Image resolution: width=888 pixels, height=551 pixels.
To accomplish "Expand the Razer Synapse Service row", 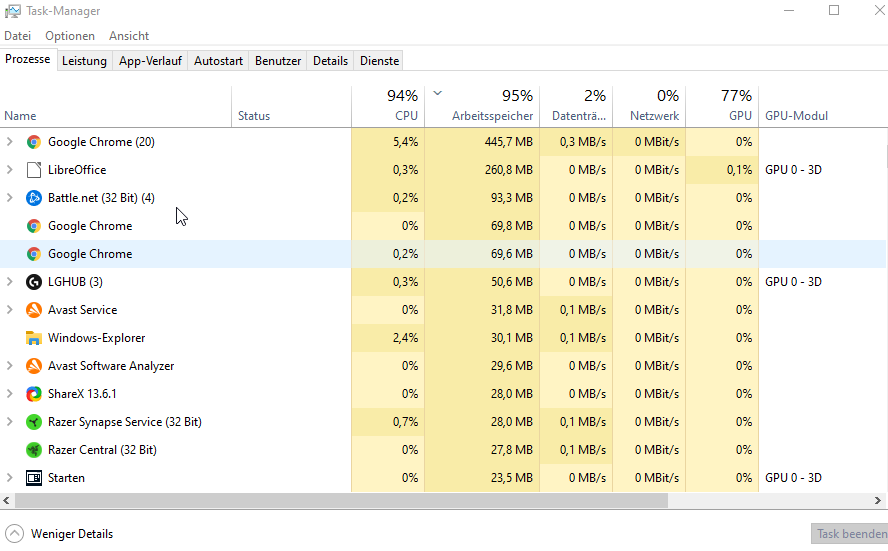I will click(10, 422).
